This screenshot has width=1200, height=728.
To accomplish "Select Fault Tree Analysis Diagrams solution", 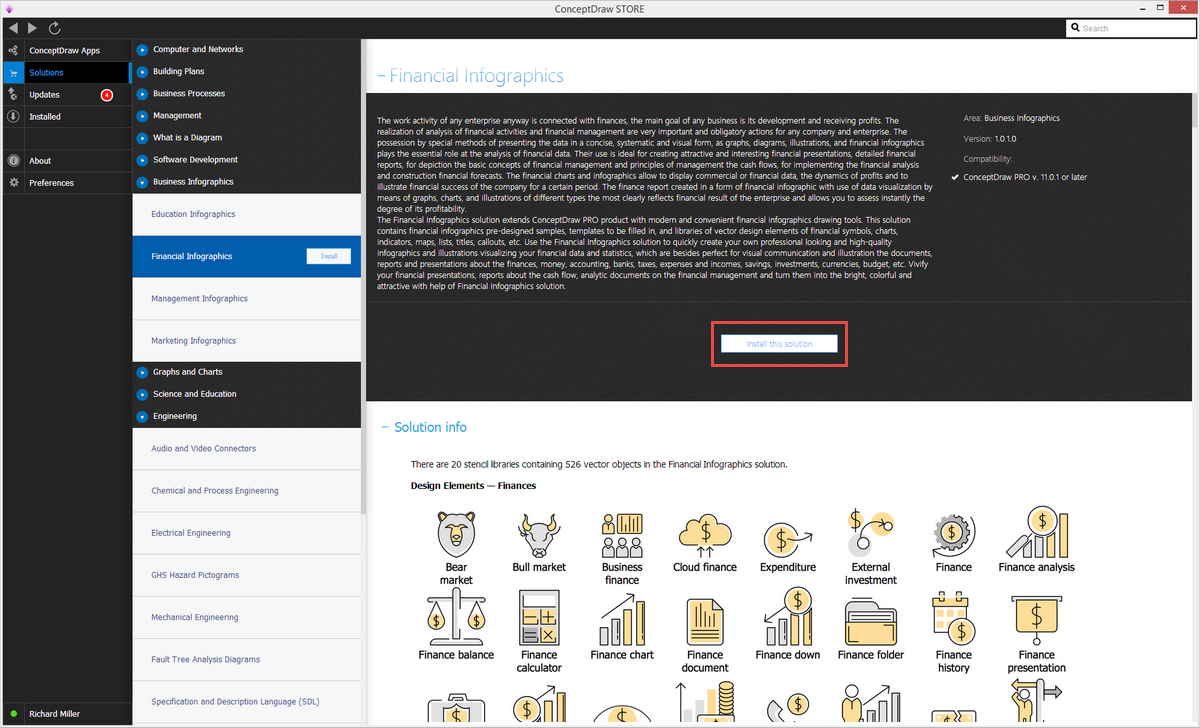I will tap(246, 659).
